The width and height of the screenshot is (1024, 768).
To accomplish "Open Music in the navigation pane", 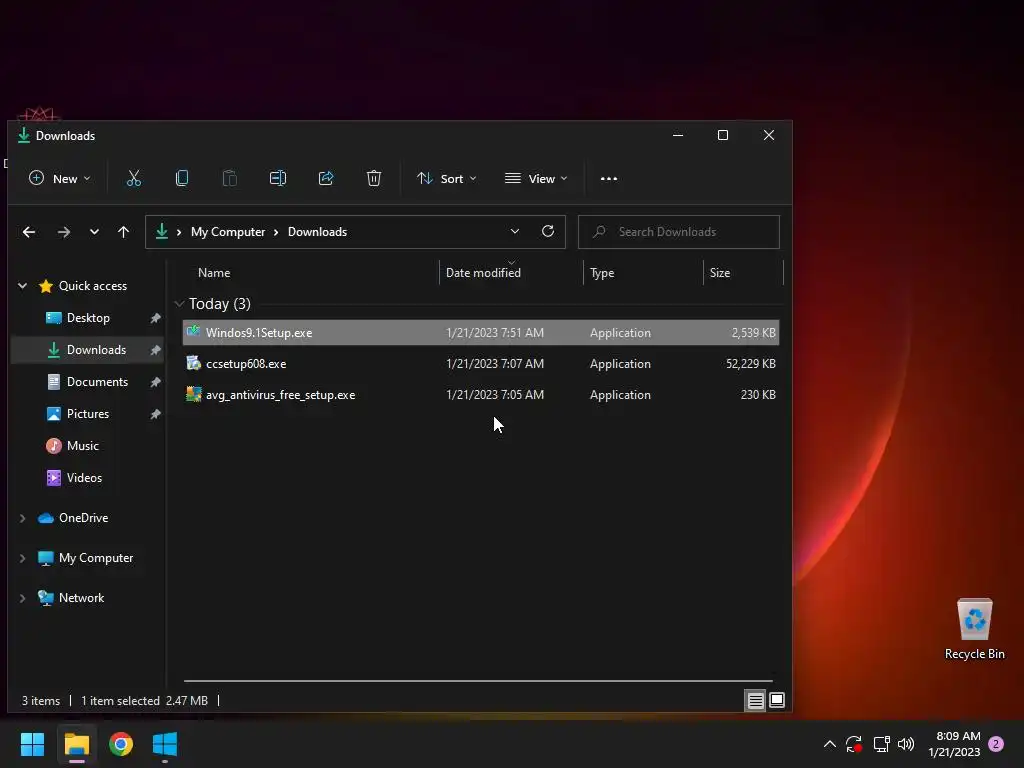I will coord(83,446).
